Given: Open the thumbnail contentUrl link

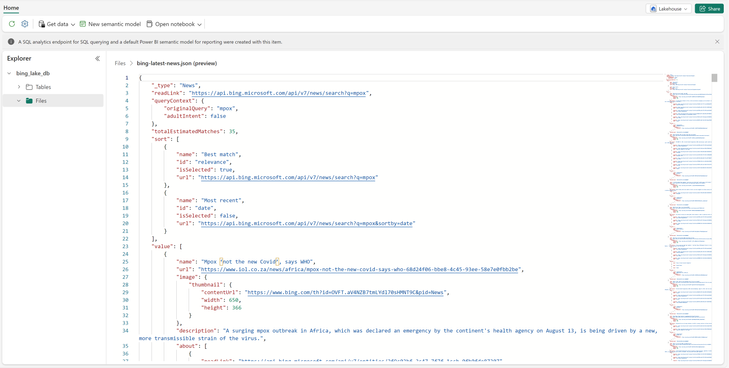Looking at the screenshot, I should (346, 293).
